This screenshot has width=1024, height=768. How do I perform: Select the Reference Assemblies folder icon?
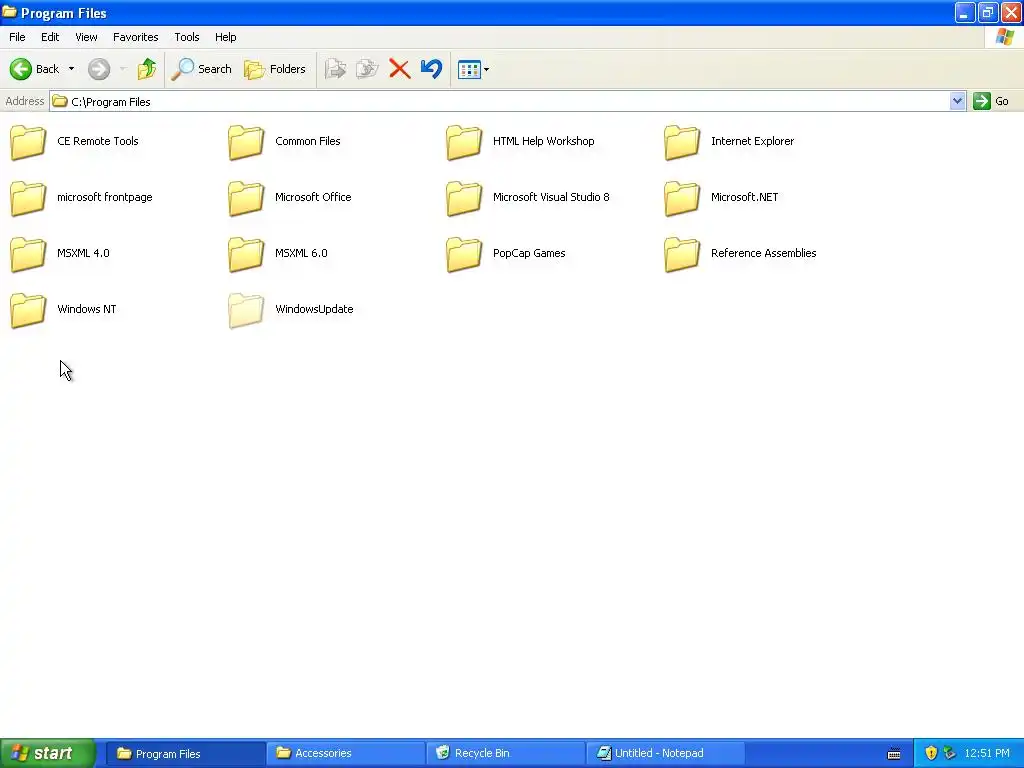[x=682, y=254]
